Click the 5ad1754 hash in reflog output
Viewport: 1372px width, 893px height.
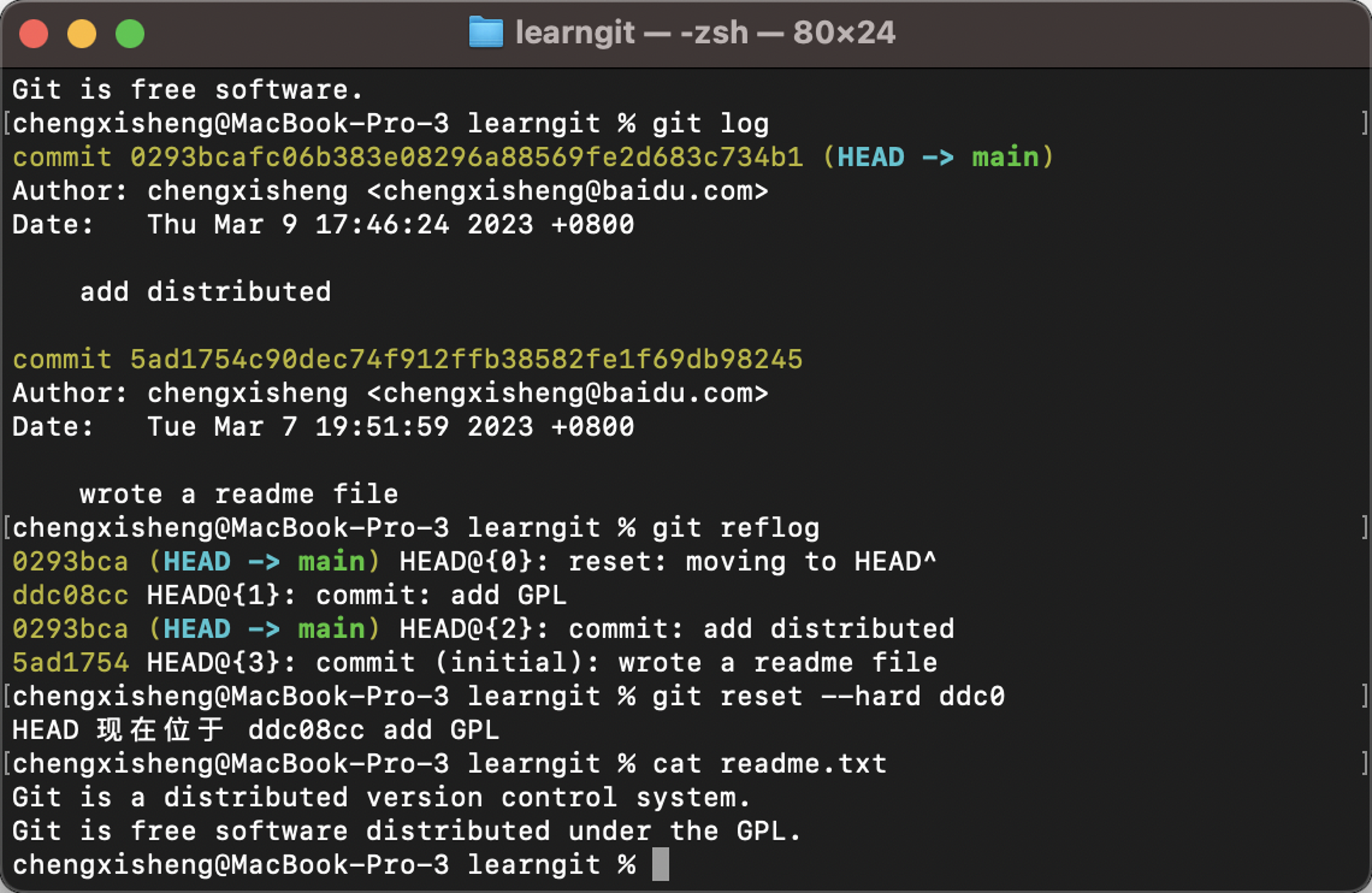(71, 663)
